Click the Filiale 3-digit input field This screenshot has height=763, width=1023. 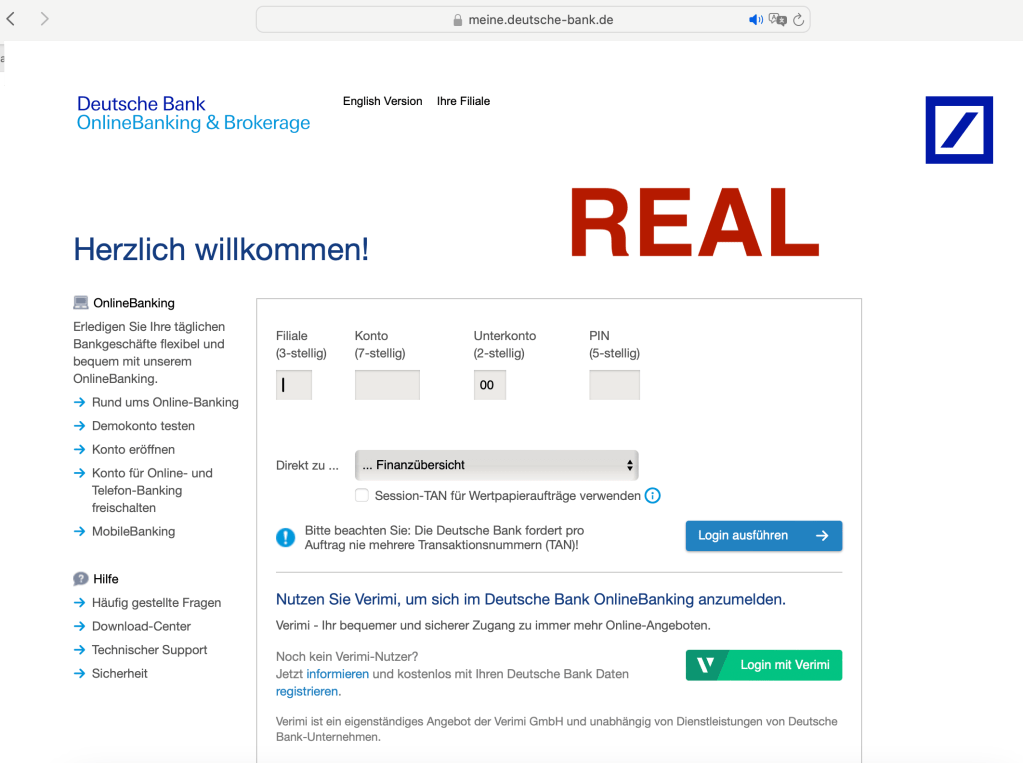pos(294,385)
